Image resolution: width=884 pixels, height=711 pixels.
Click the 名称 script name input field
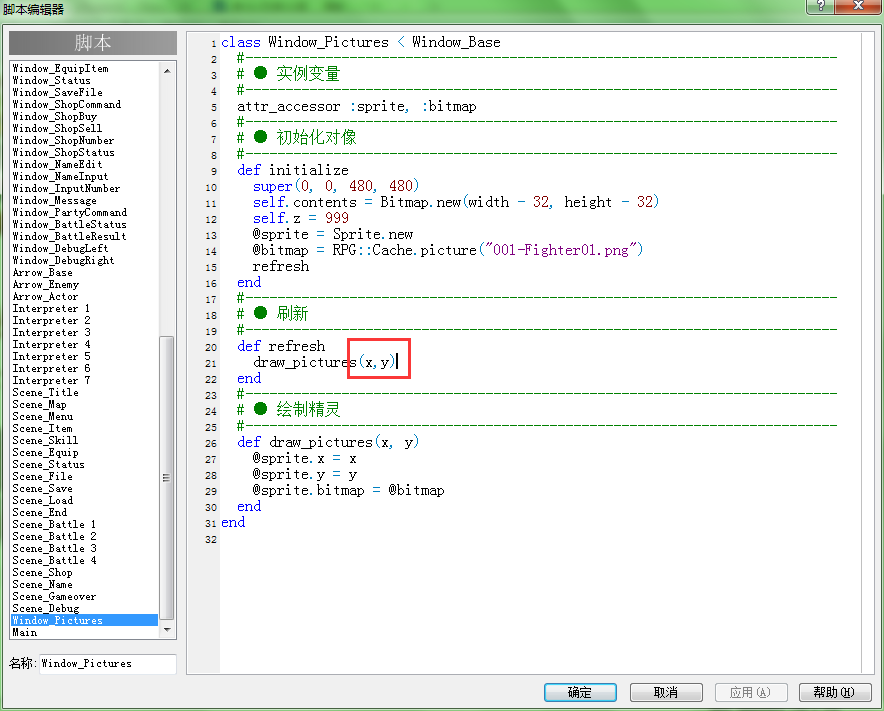pyautogui.click(x=108, y=664)
